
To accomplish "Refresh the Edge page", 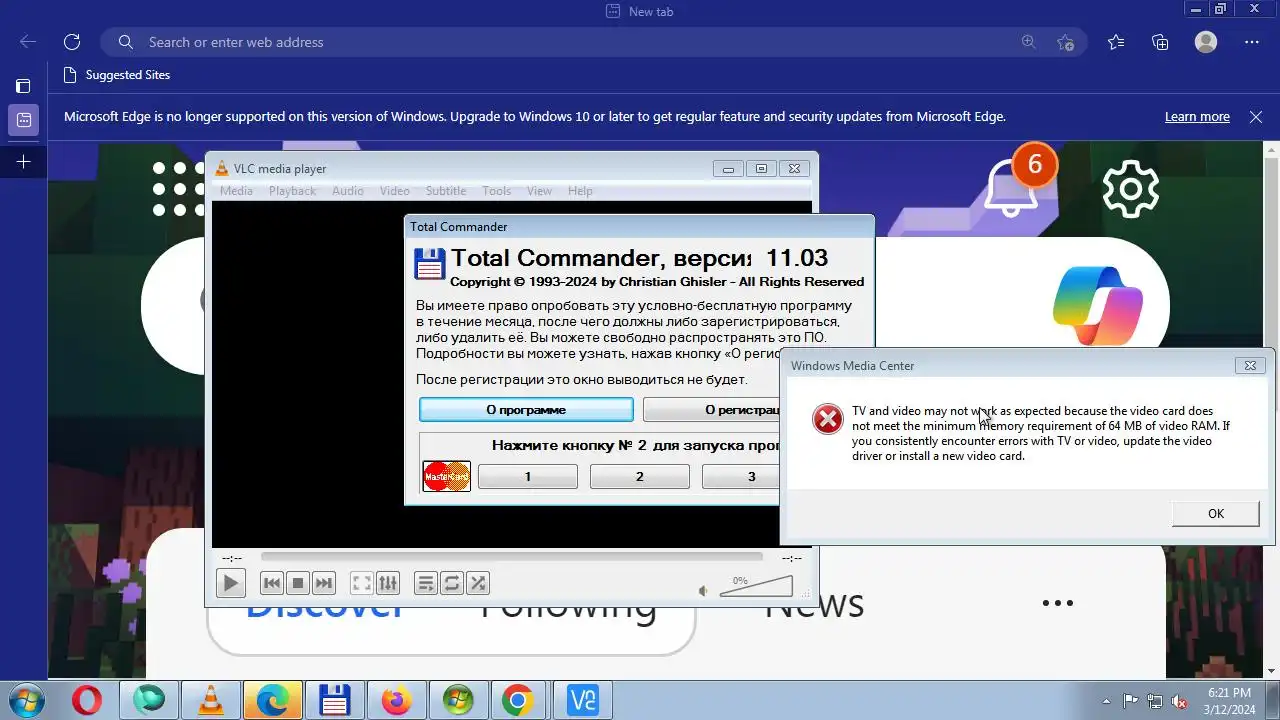I will pyautogui.click(x=72, y=42).
